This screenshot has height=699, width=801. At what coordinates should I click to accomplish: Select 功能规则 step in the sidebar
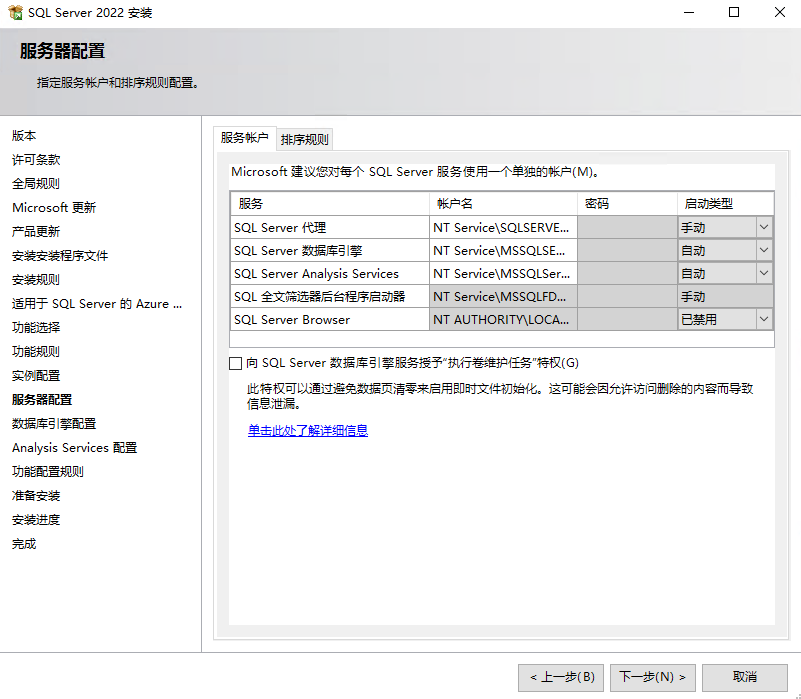point(36,352)
